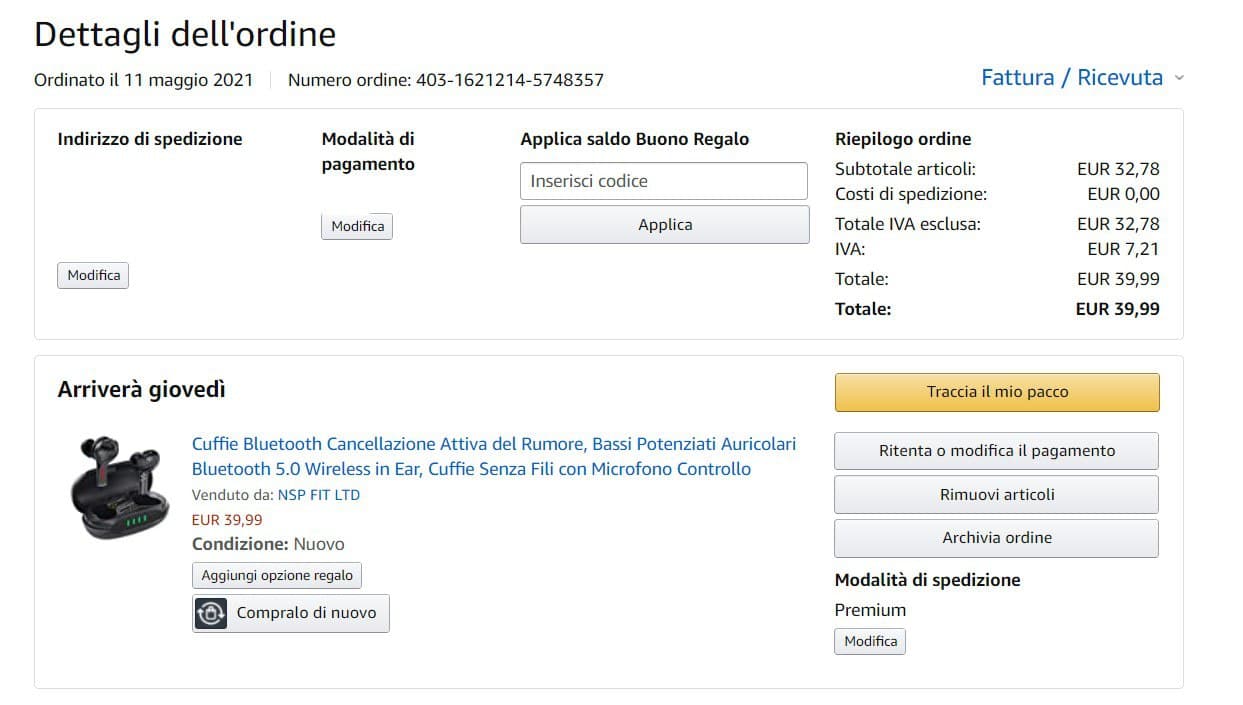The height and width of the screenshot is (705, 1243).
Task: Click Modifica under Modalità di pagamento
Action: [x=357, y=226]
